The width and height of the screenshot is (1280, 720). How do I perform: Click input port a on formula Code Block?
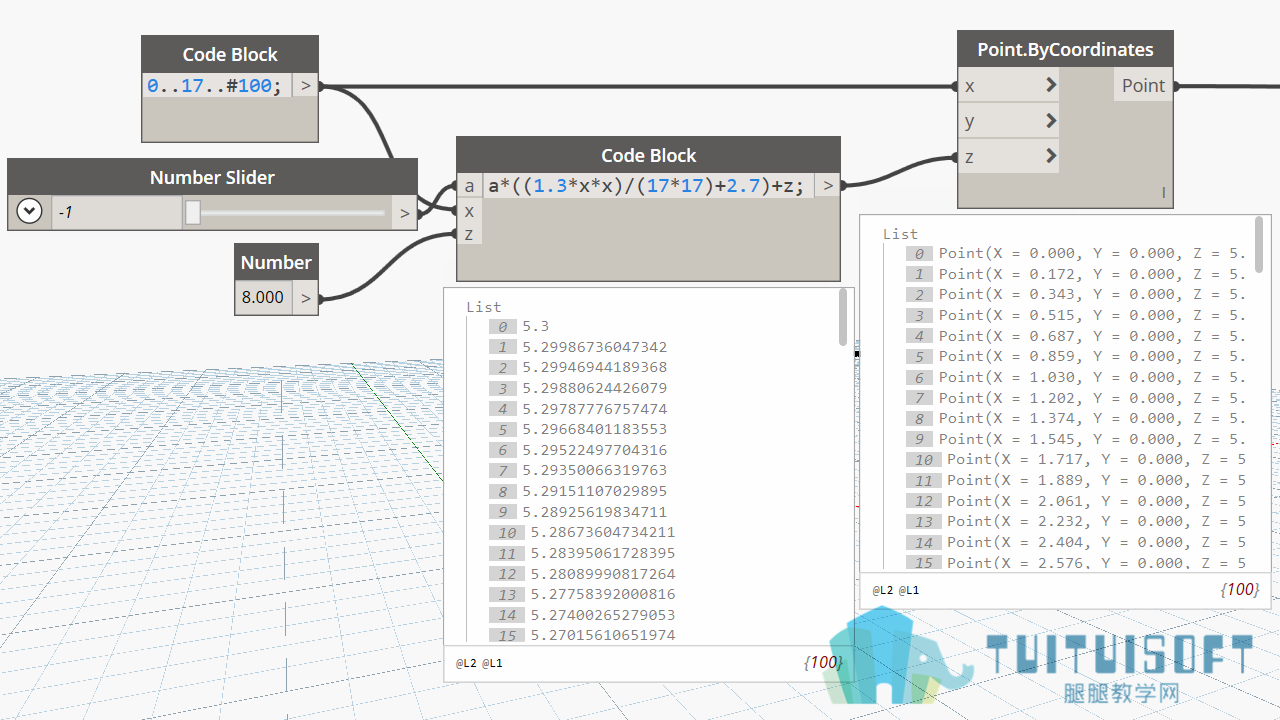click(x=469, y=186)
